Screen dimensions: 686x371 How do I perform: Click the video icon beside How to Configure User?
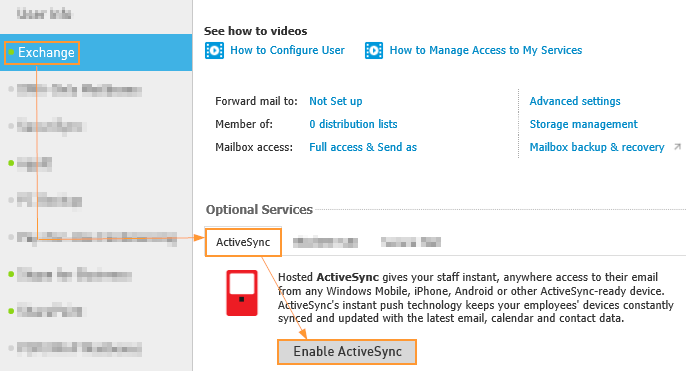214,51
